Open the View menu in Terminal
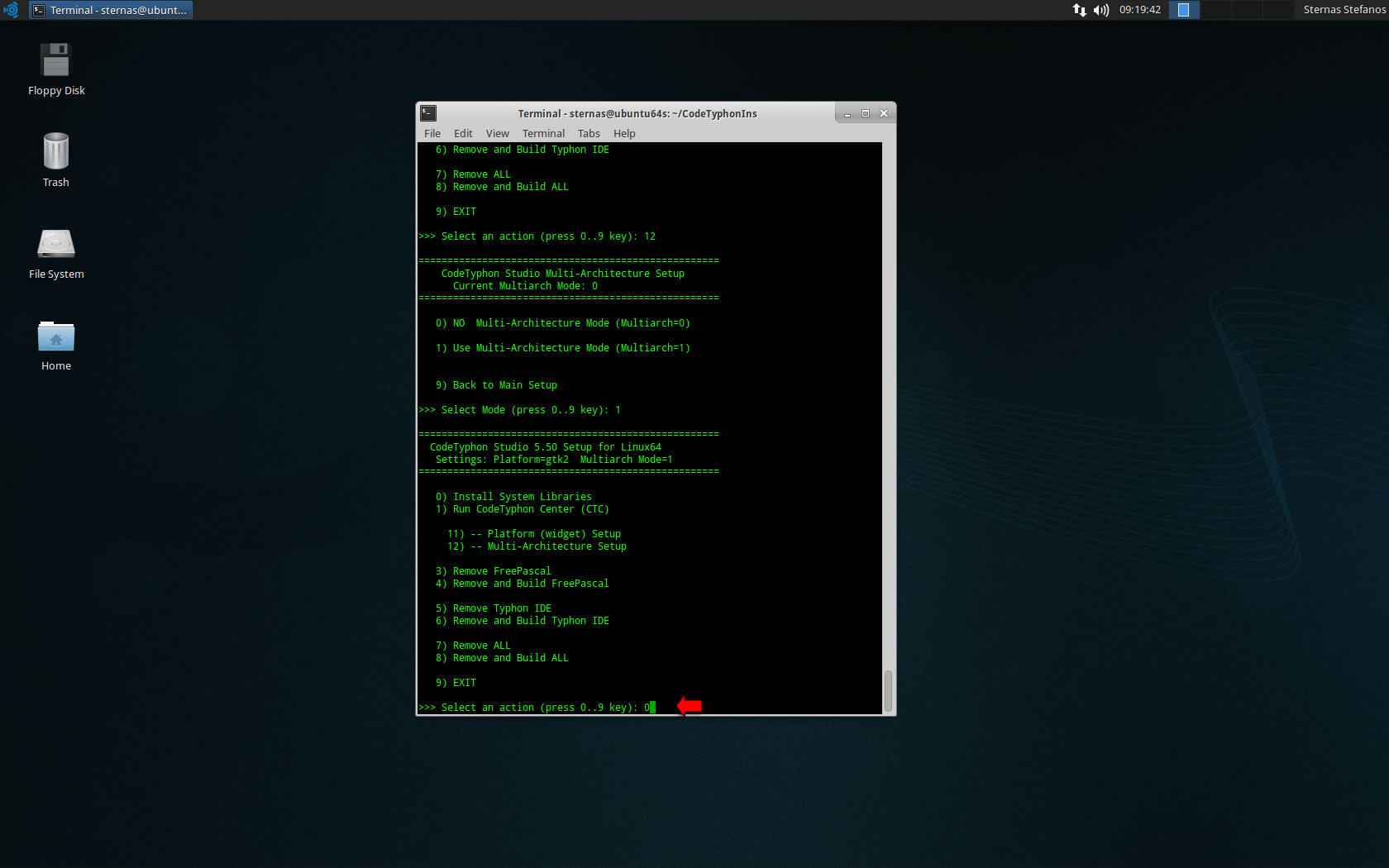Viewport: 1389px width, 868px height. coord(497,133)
